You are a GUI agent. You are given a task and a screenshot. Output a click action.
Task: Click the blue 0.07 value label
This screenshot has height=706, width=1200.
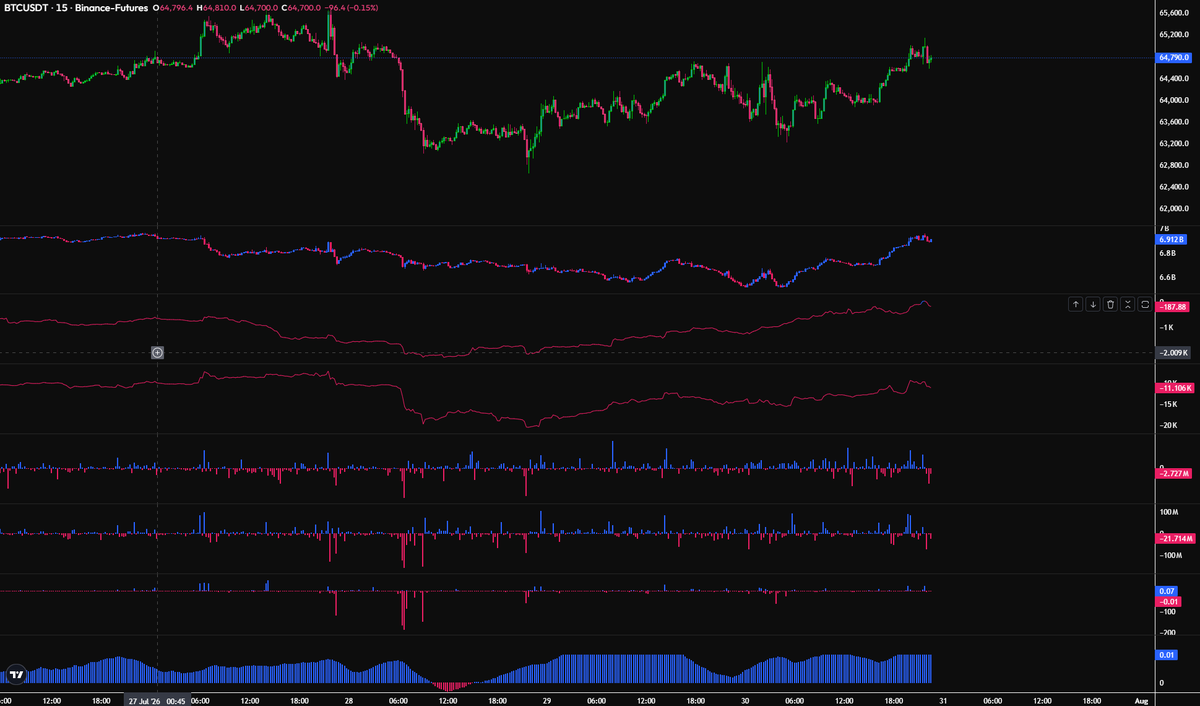click(1168, 591)
